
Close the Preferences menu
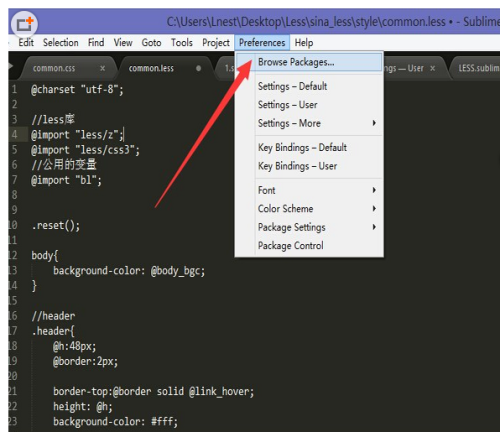[x=262, y=43]
